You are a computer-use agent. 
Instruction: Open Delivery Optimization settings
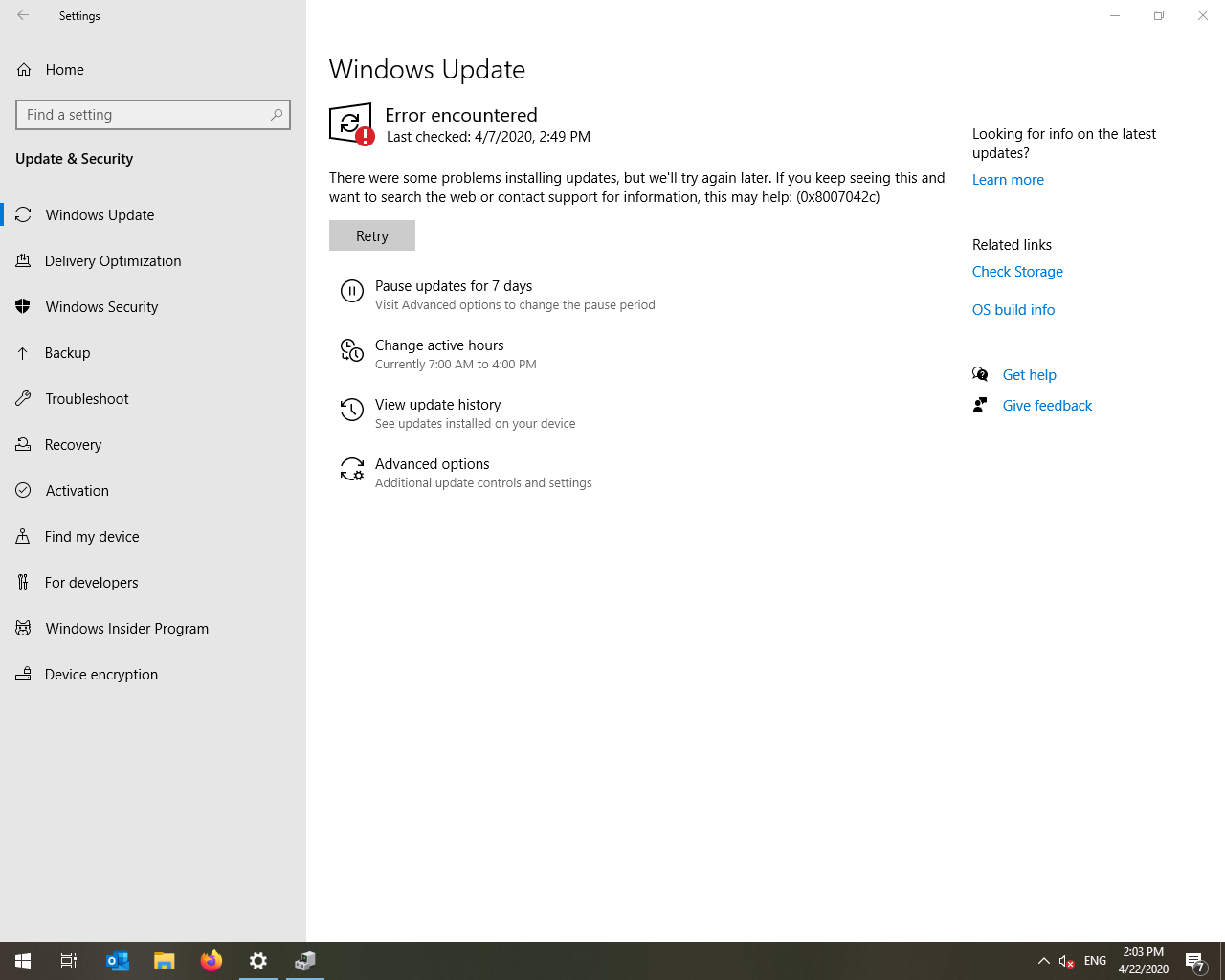[153, 260]
